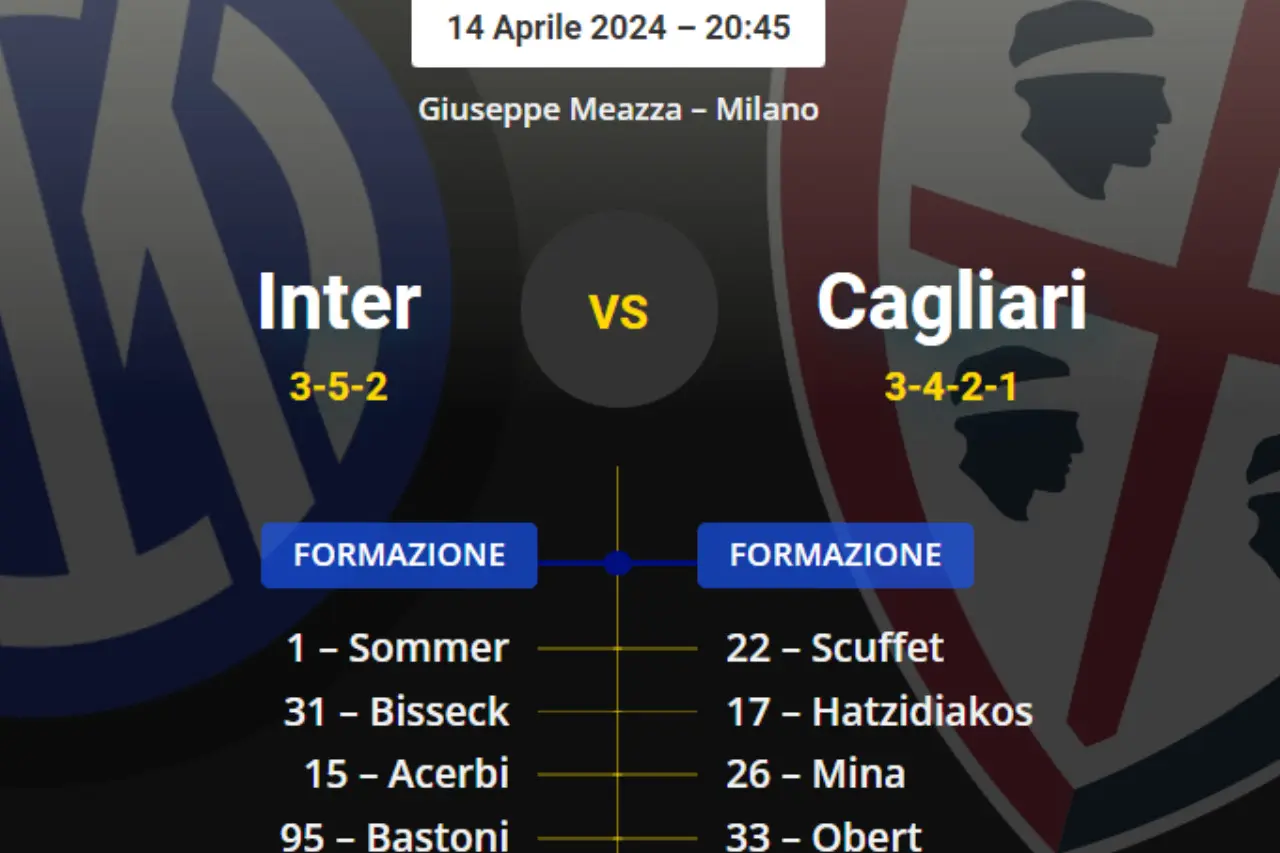This screenshot has width=1280, height=853.
Task: Select player 15 – Acerbi
Action: 406,774
